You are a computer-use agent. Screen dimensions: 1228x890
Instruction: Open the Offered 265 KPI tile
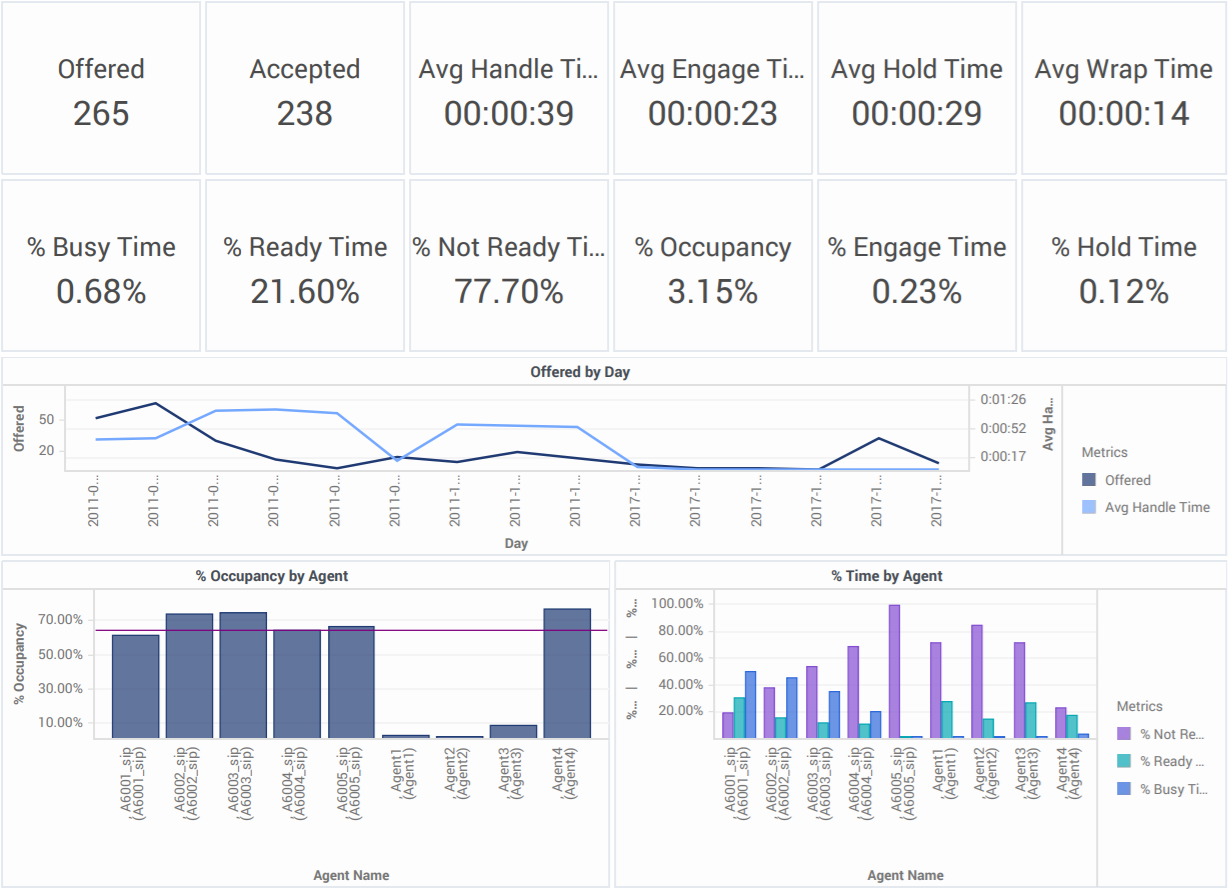[x=101, y=89]
